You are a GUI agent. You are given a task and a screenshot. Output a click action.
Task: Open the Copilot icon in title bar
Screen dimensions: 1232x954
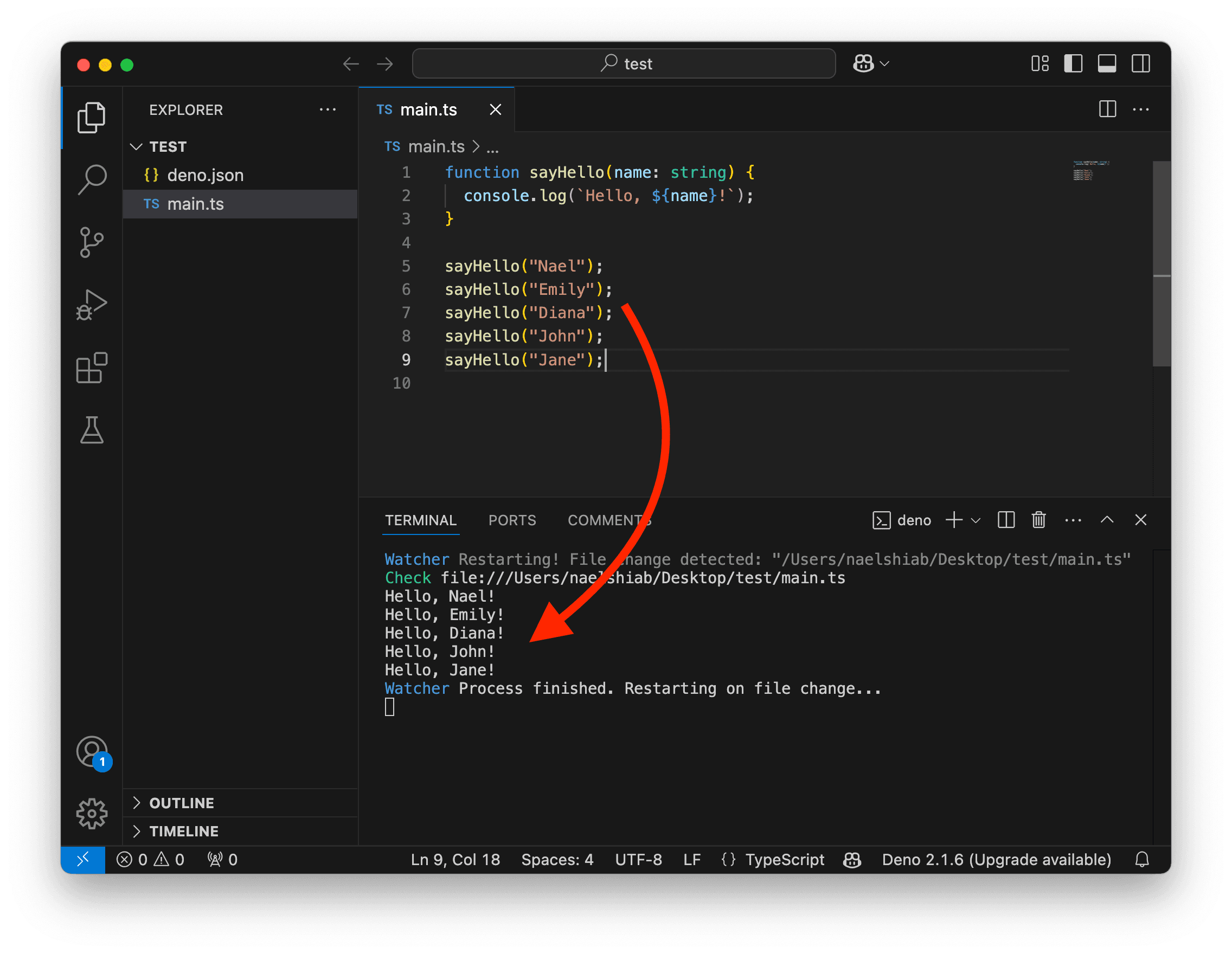863,63
